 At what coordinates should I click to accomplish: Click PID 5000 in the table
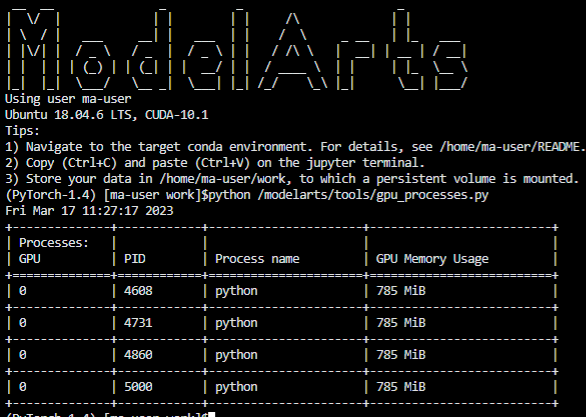coord(138,386)
